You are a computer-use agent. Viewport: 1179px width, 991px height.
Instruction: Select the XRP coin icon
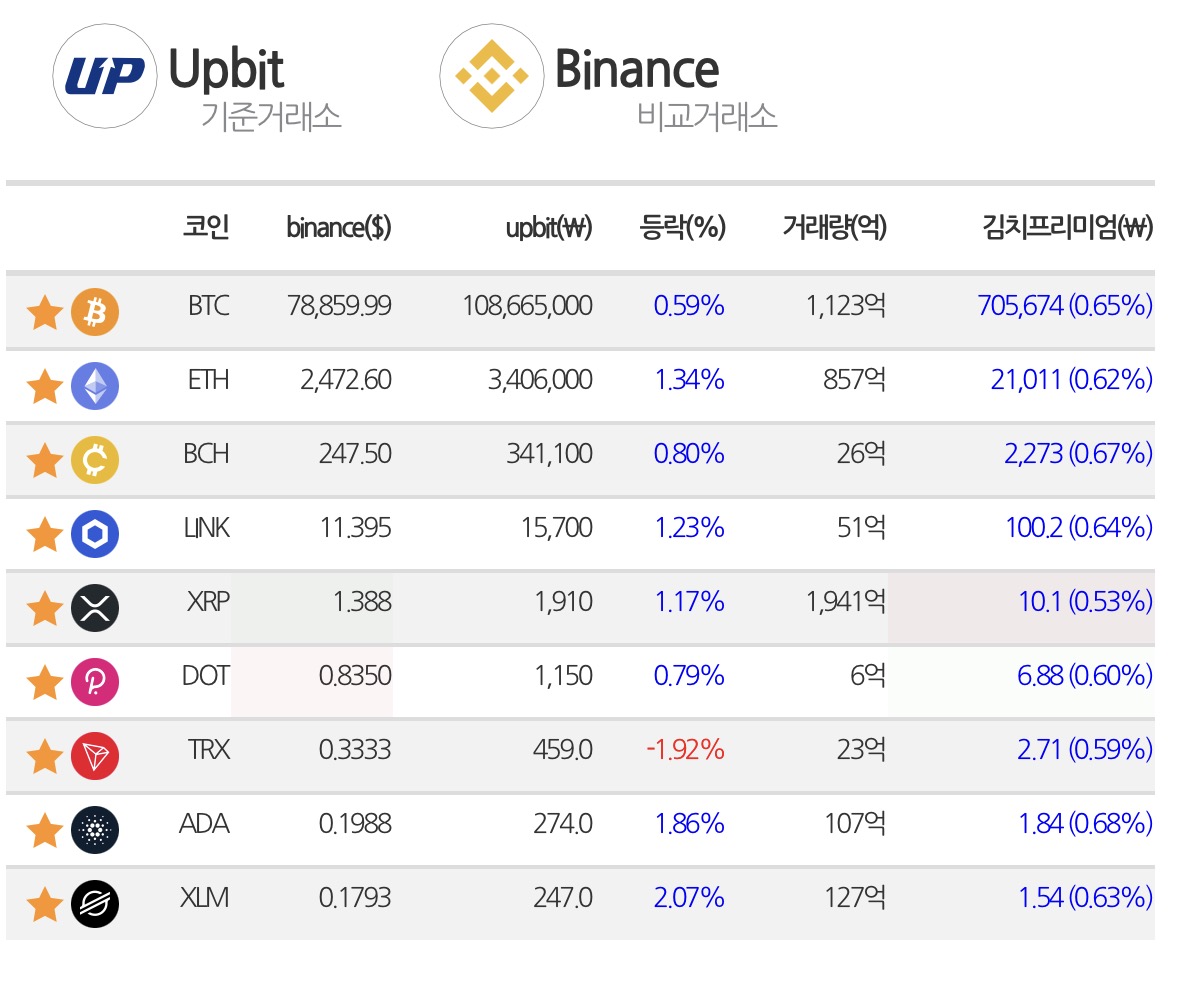95,608
